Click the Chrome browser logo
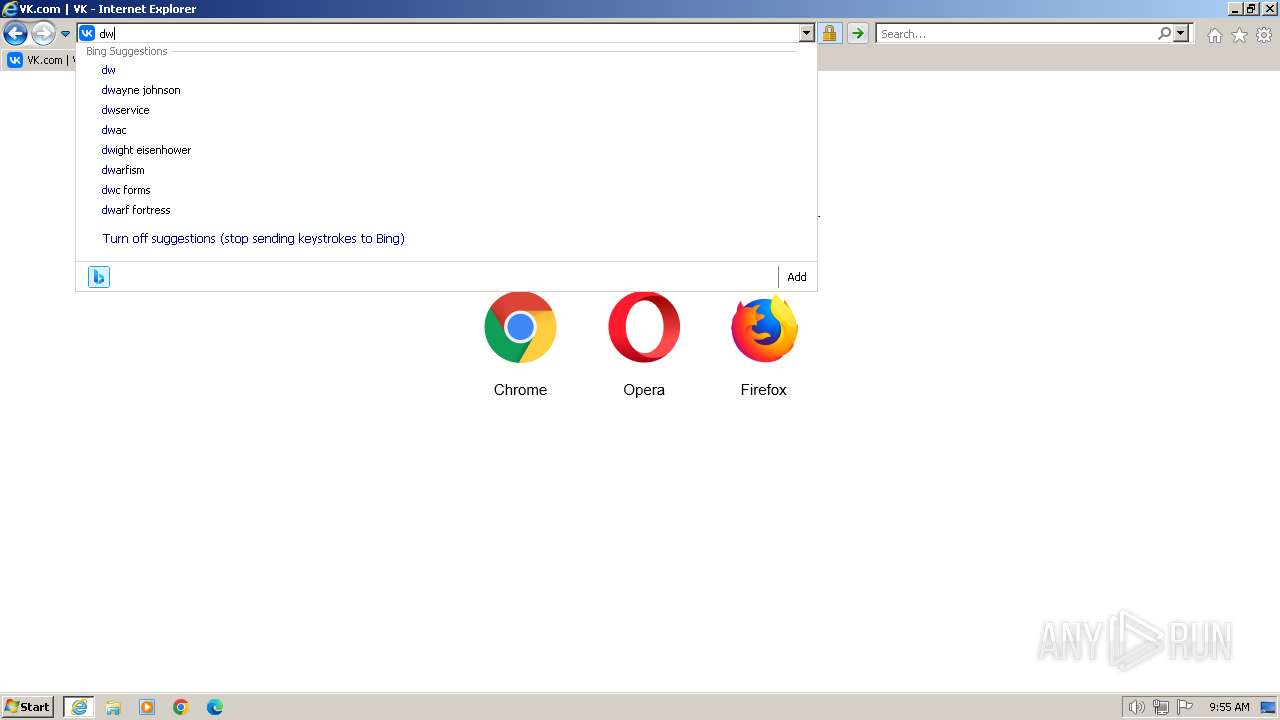1280x720 pixels. click(520, 327)
